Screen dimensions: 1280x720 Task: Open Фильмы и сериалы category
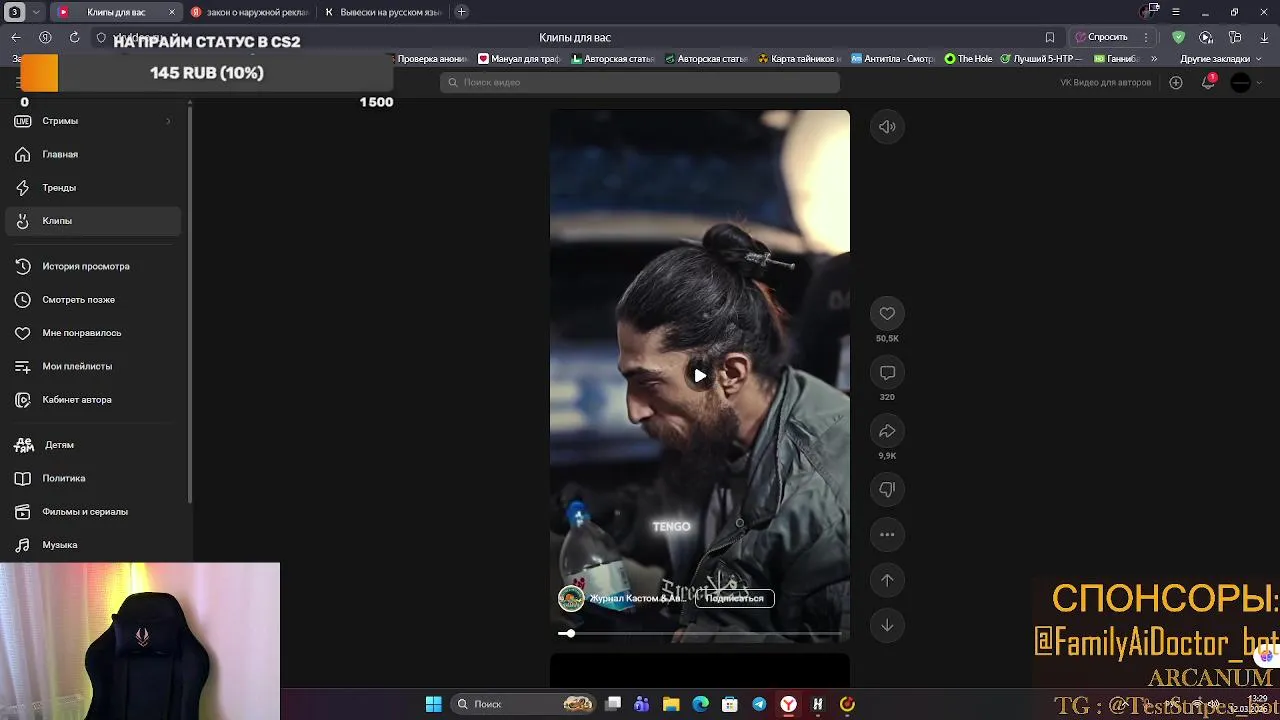click(x=92, y=511)
